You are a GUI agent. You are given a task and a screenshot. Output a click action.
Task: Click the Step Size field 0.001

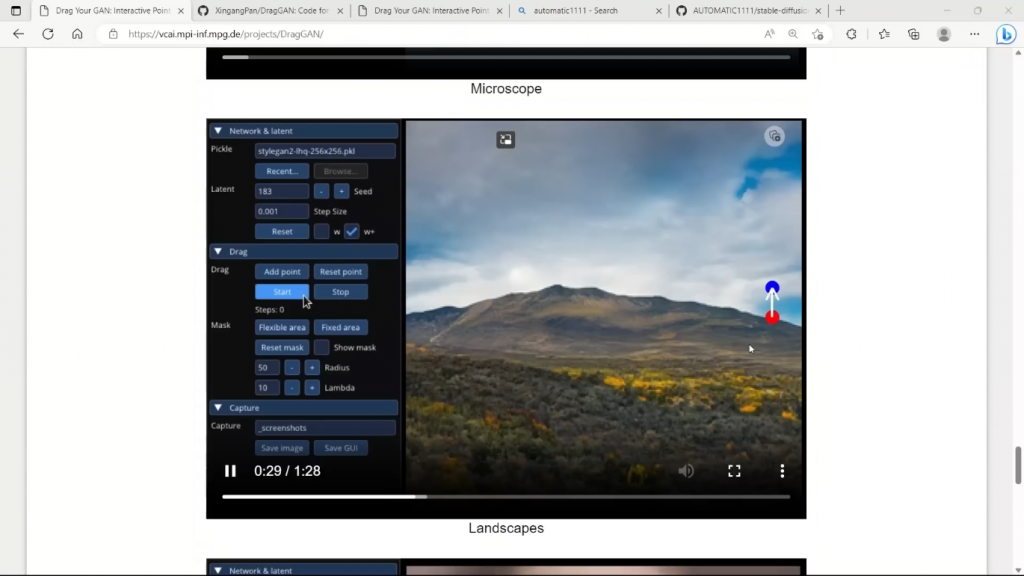[x=282, y=212]
